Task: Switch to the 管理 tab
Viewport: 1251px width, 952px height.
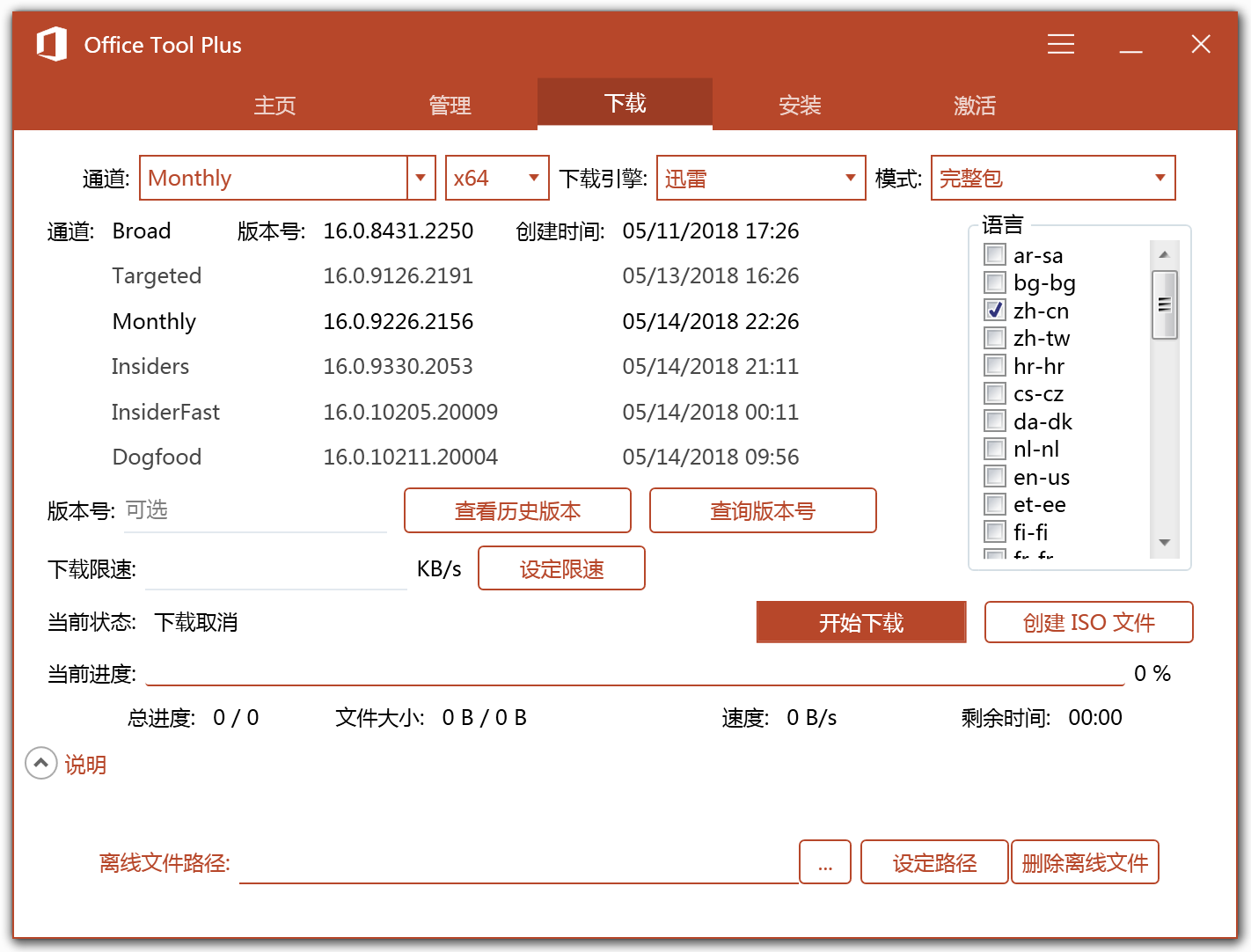Action: pos(450,106)
